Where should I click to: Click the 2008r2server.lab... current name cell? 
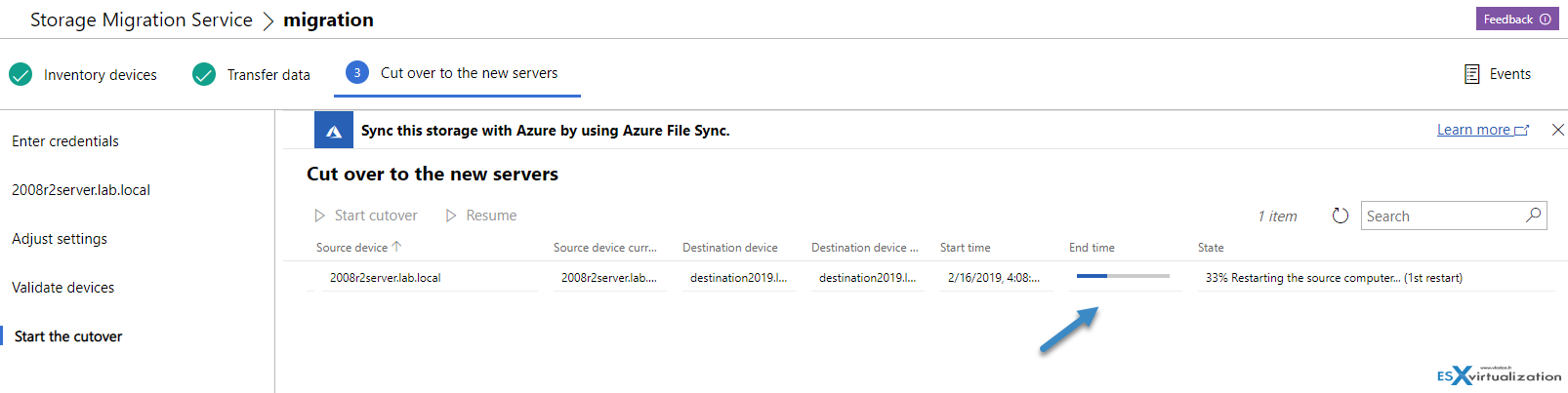pos(609,278)
